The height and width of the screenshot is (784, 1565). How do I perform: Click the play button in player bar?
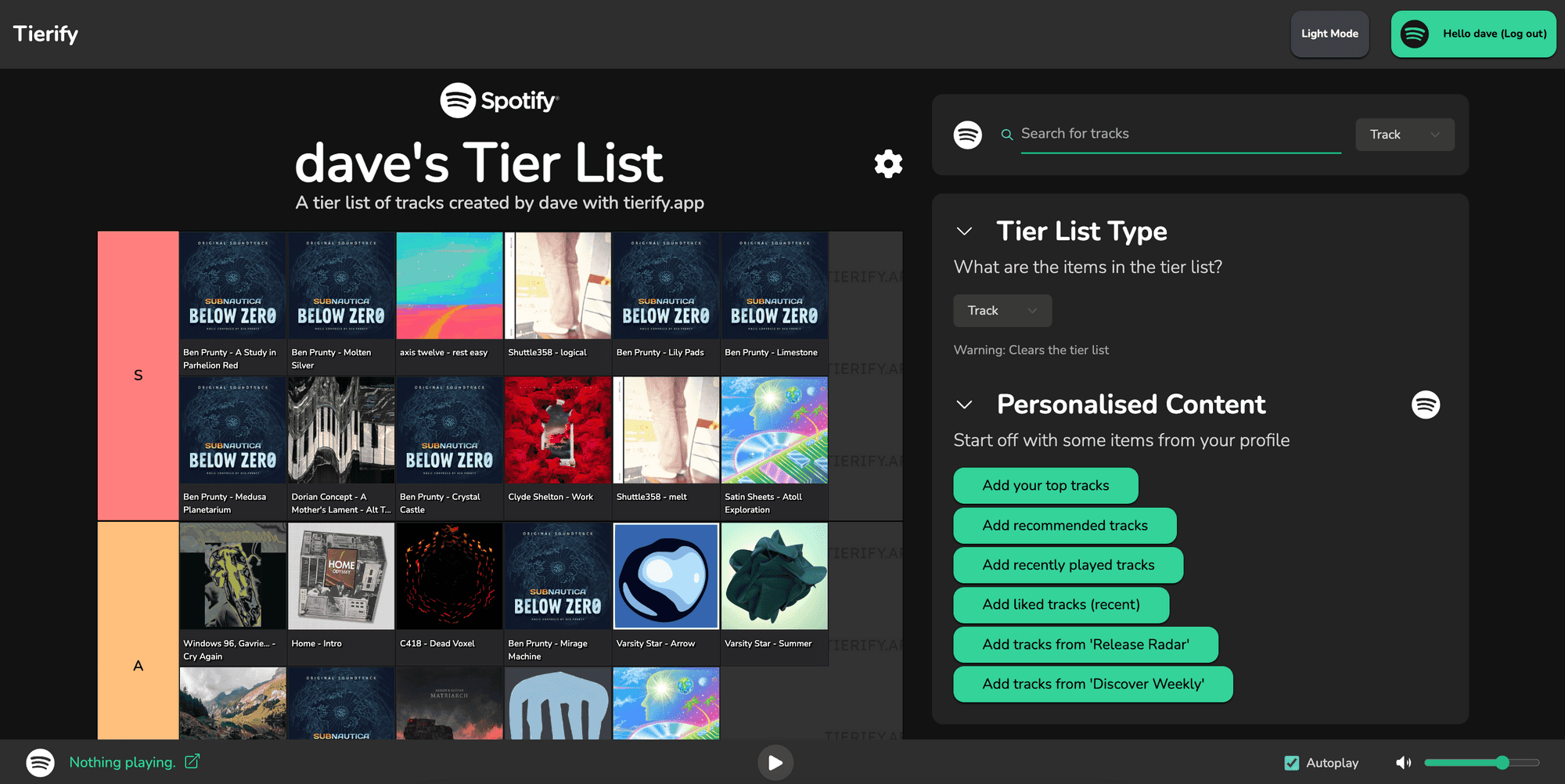coord(775,763)
